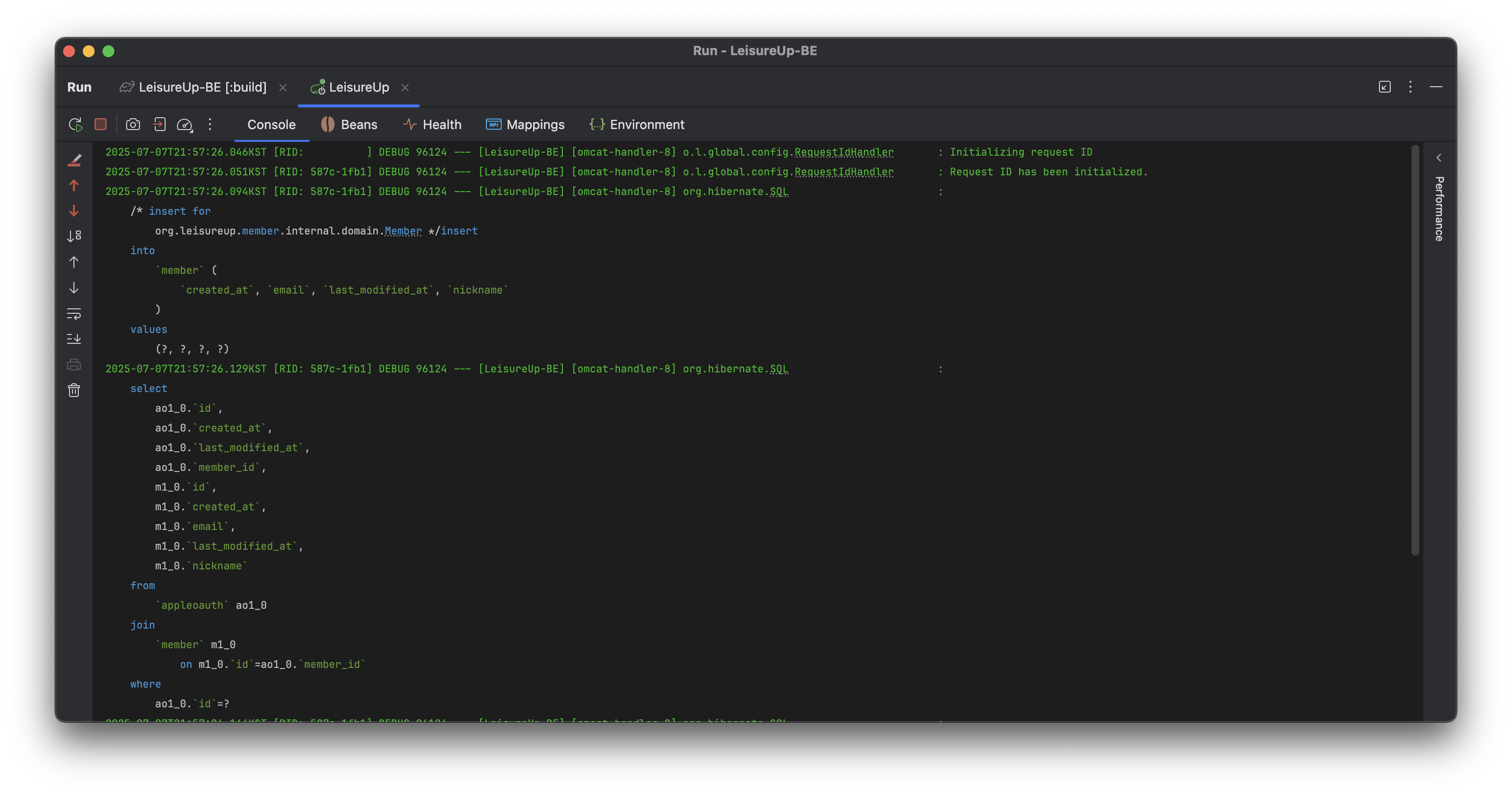
Task: Toggle soft-wrap lines in console
Action: click(74, 314)
